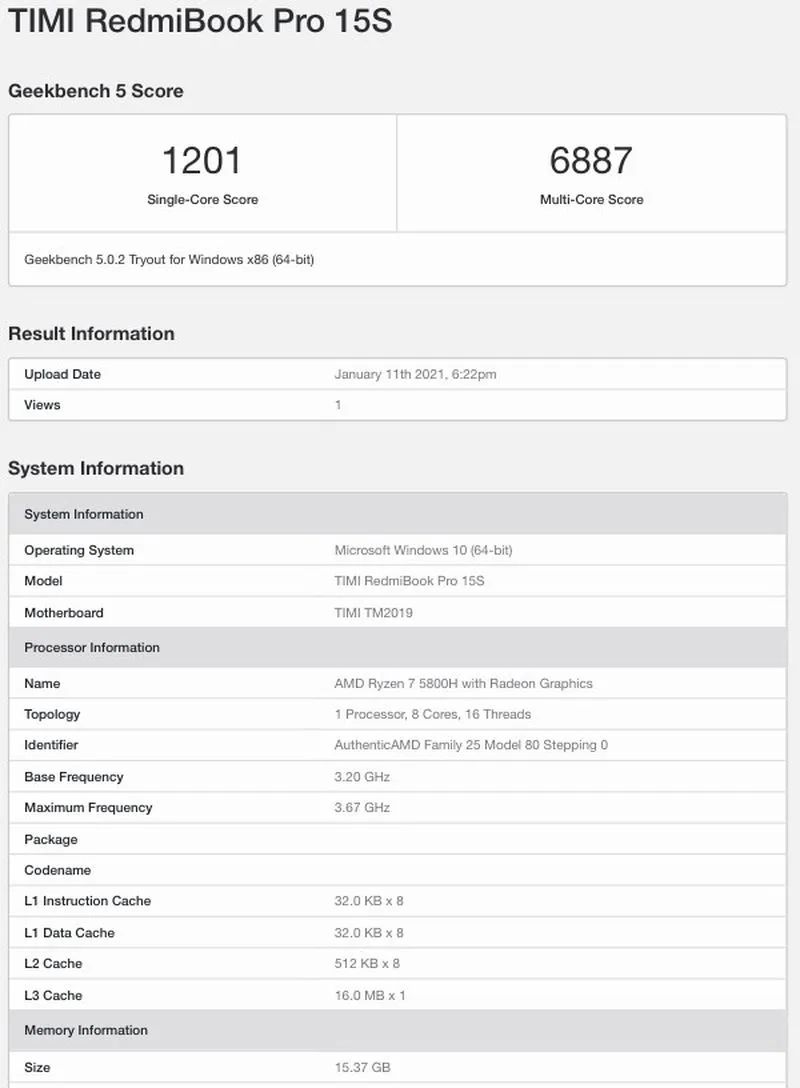
Task: Click the L3 Cache value "16.0 MB x 1"
Action: tap(370, 995)
